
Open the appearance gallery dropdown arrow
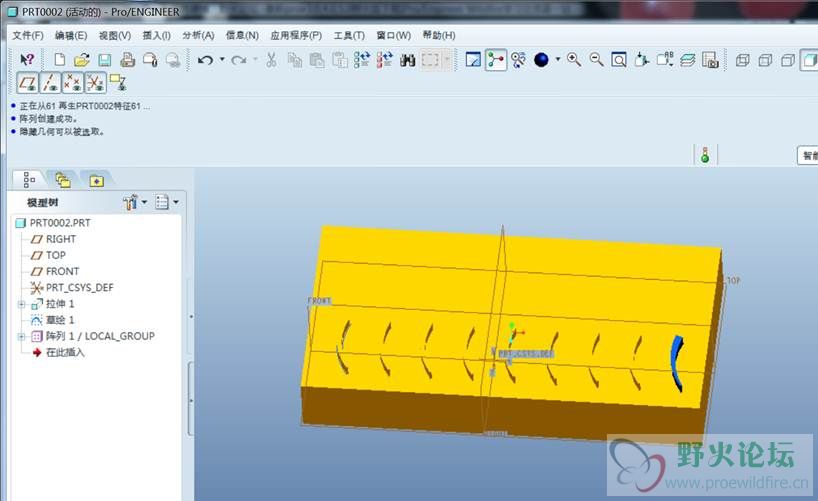pos(558,59)
